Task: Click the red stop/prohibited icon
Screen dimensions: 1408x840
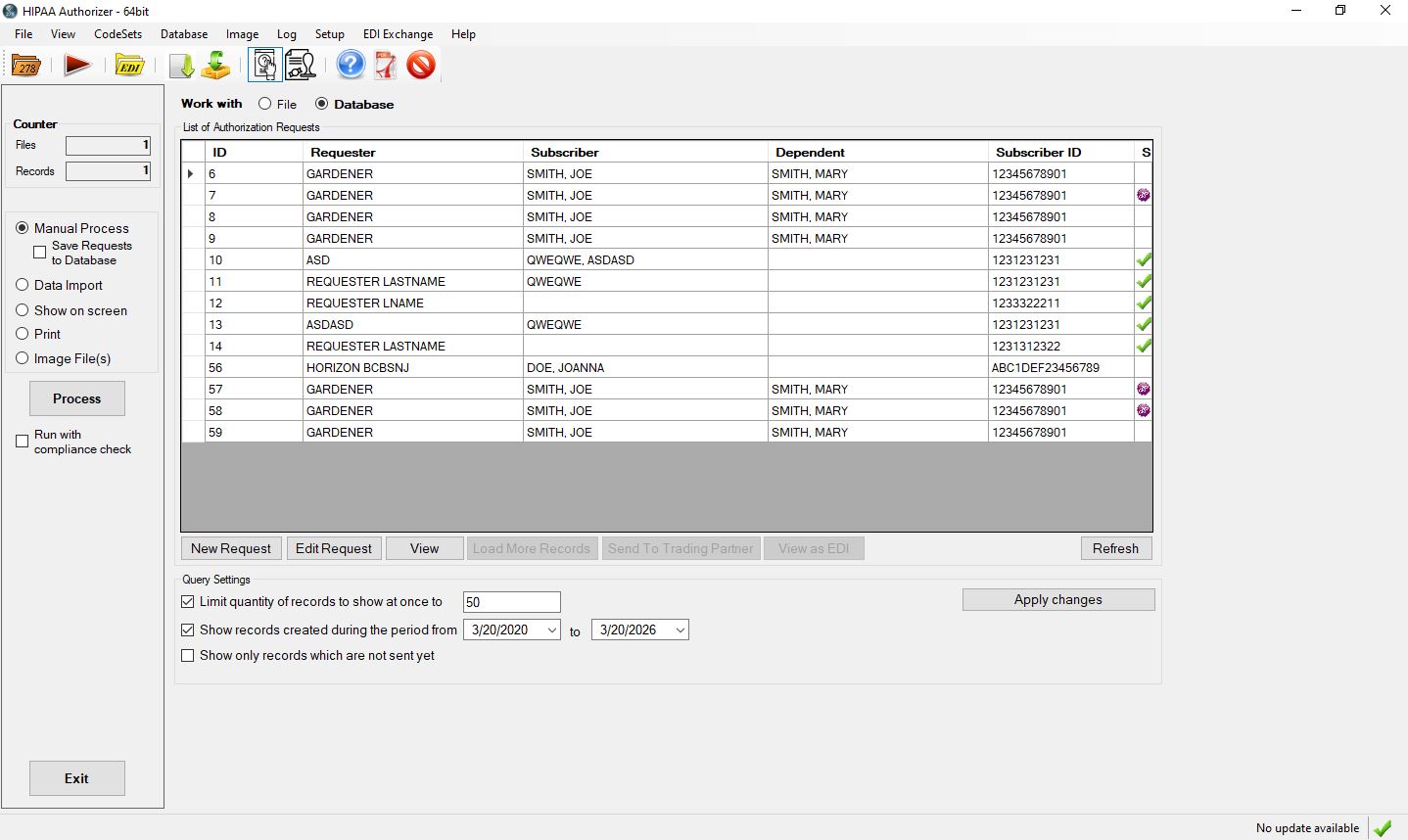Action: click(x=421, y=66)
